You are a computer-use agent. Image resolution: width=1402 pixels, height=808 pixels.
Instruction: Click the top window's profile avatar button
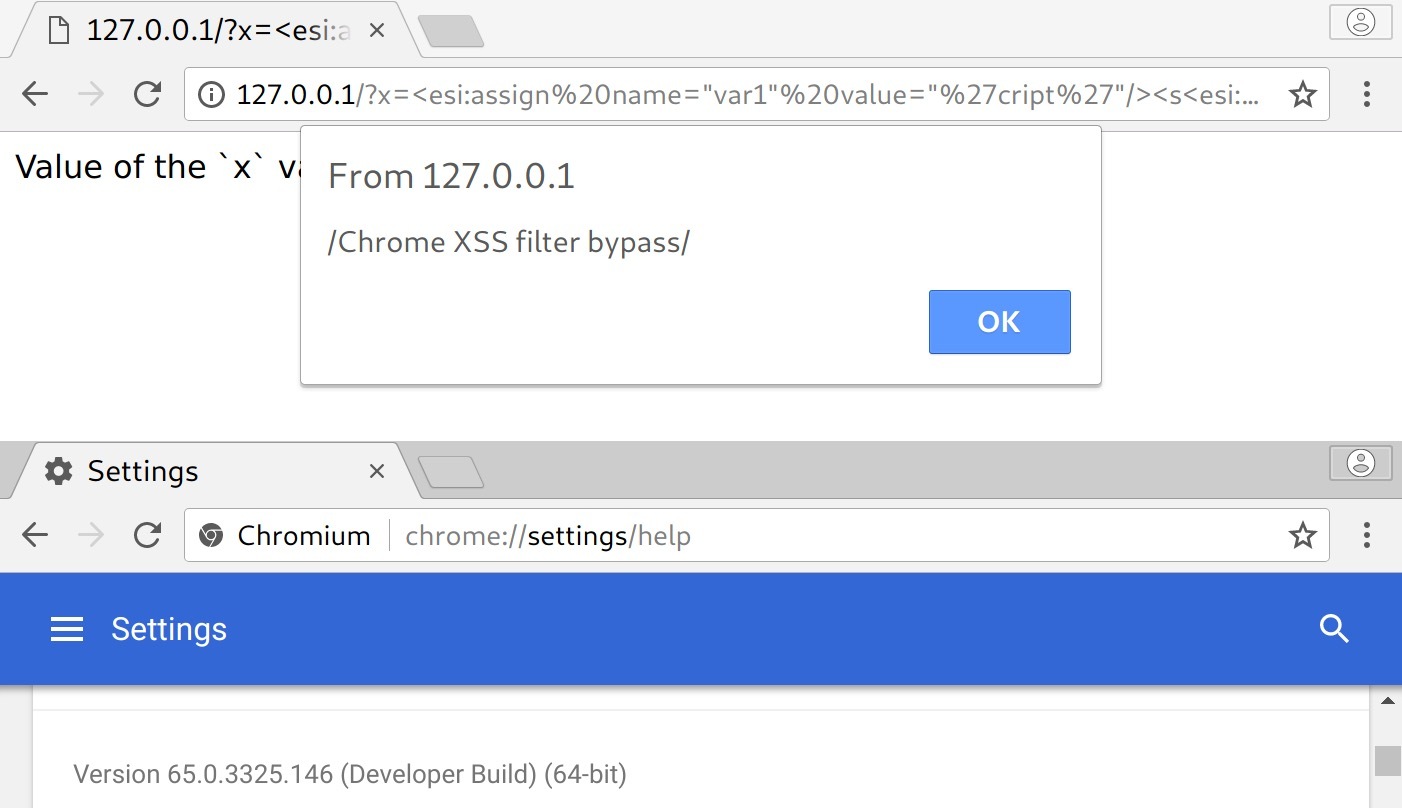pos(1360,22)
